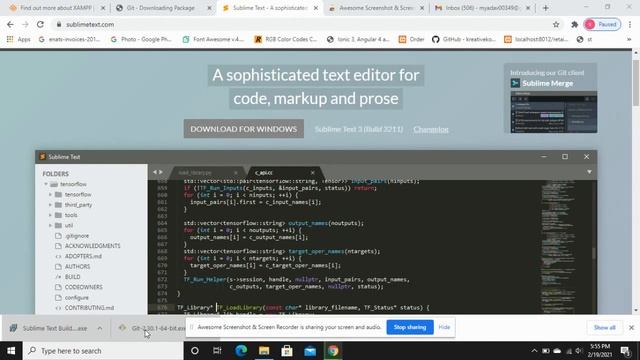Open the Paused profile button
Screen dimensions: 640x360
(x=602, y=24)
